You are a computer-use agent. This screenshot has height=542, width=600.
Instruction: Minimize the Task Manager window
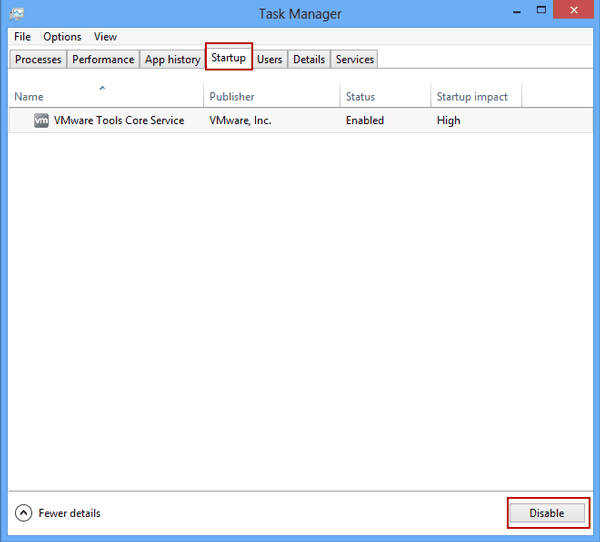click(x=517, y=11)
